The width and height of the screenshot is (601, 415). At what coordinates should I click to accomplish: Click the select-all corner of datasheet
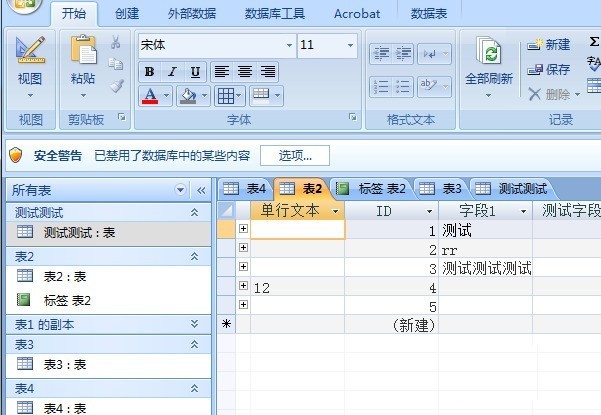click(227, 210)
